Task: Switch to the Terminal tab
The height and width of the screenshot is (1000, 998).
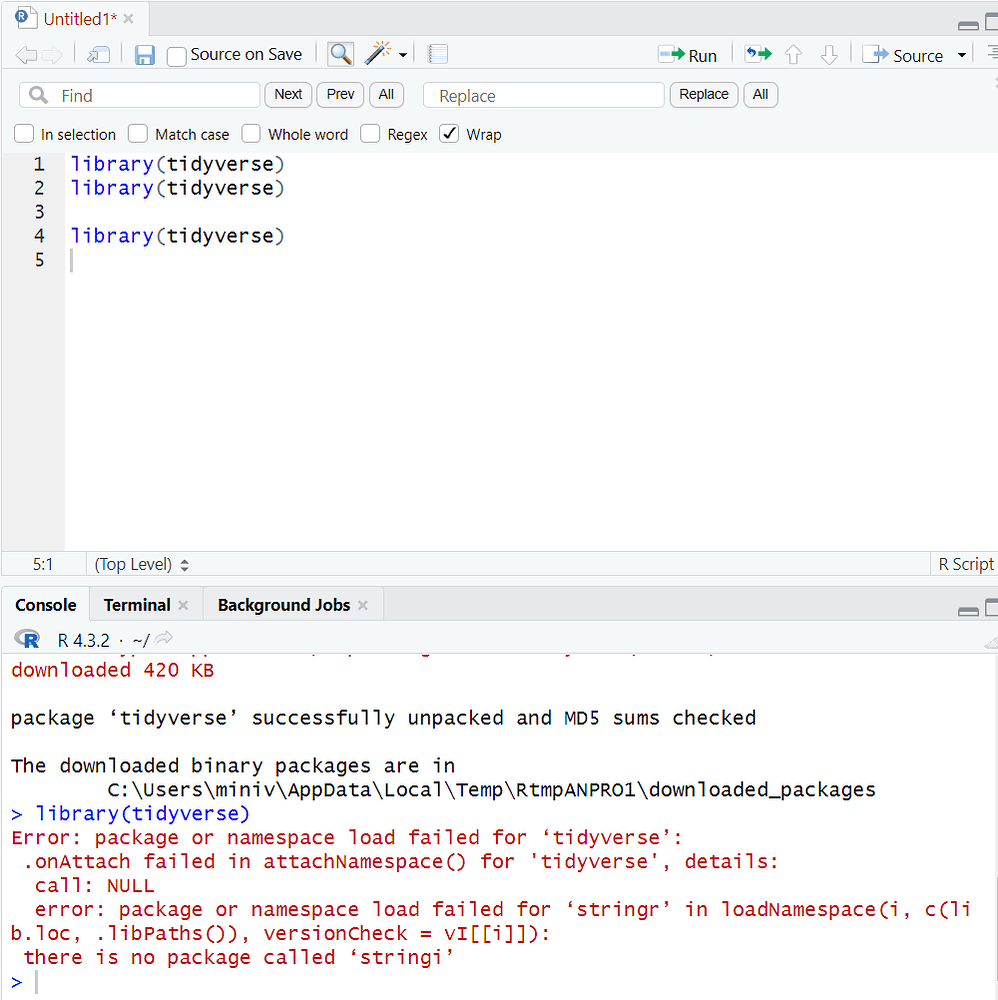Action: click(137, 604)
